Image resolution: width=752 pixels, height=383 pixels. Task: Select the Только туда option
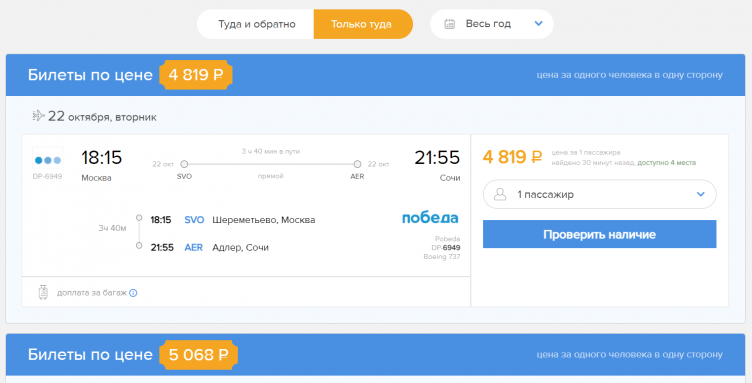(363, 24)
